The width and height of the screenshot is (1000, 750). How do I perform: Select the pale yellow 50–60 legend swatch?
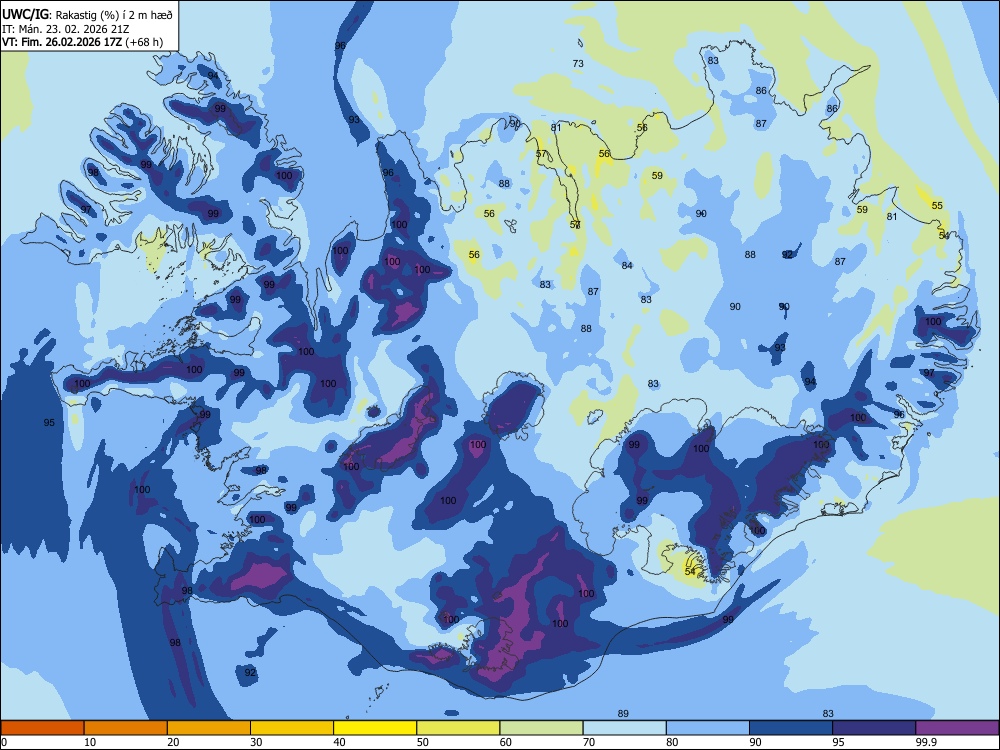point(458,728)
